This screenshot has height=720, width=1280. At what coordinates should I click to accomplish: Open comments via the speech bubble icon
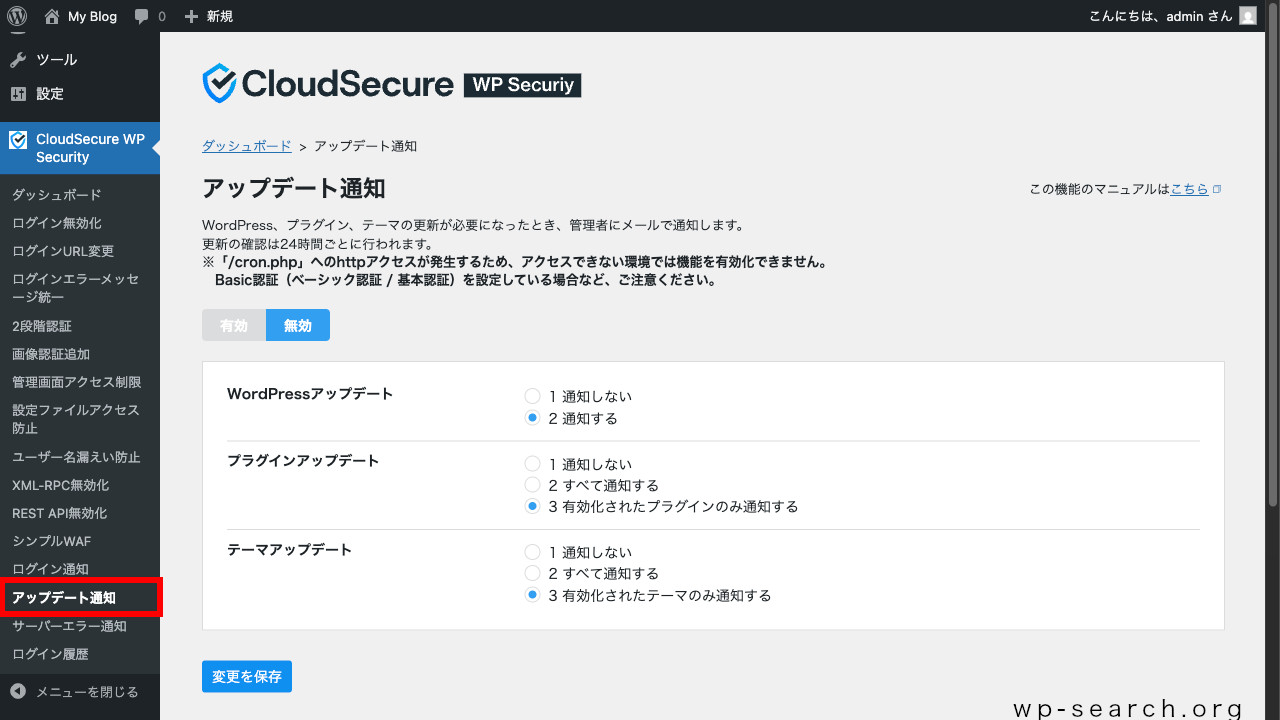click(143, 15)
